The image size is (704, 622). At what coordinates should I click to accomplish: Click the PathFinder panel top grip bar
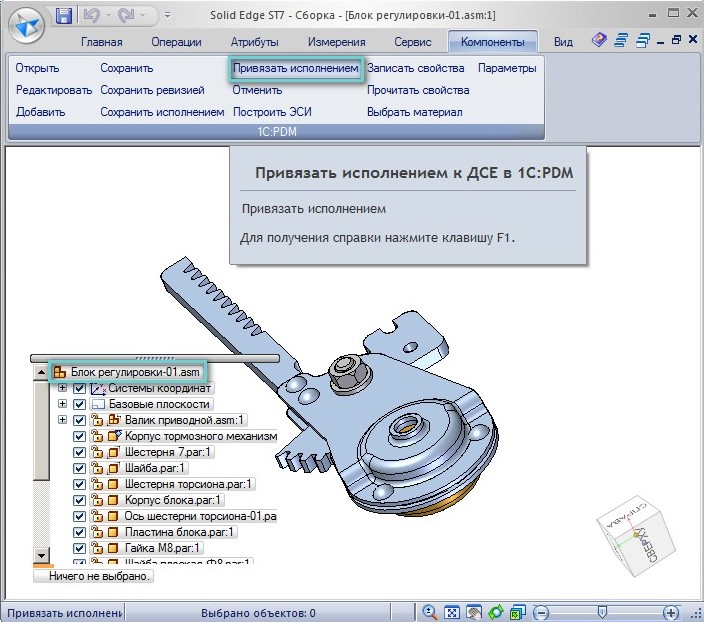coord(155,358)
